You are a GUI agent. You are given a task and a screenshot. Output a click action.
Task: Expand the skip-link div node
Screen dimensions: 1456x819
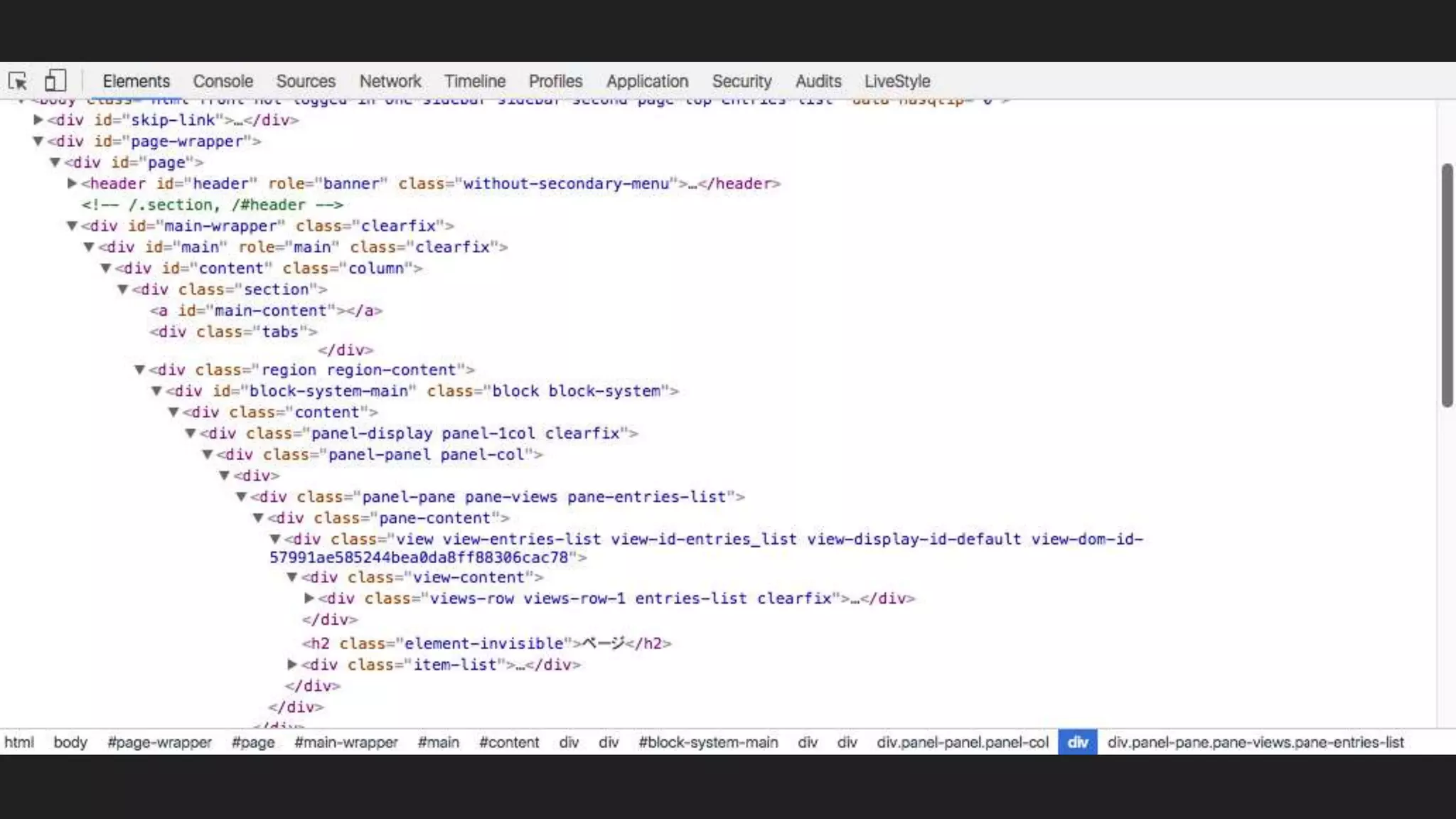(x=38, y=120)
